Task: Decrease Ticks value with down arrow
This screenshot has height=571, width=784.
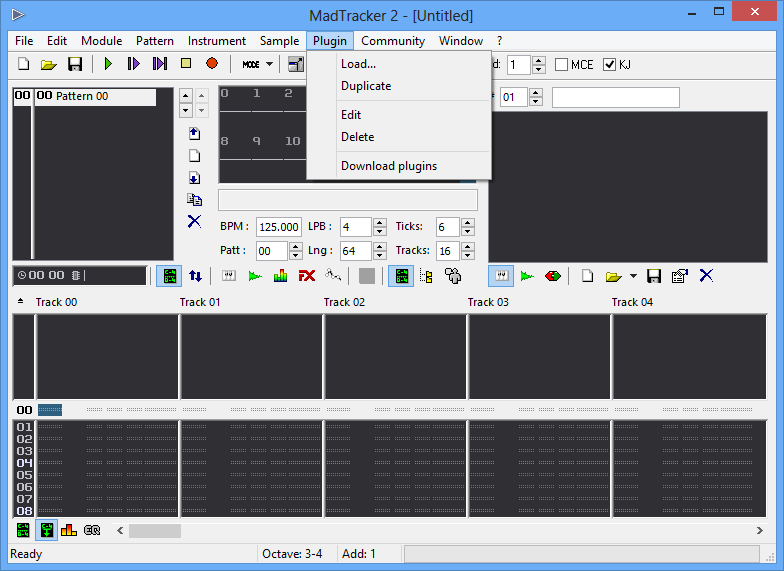Action: pos(468,232)
